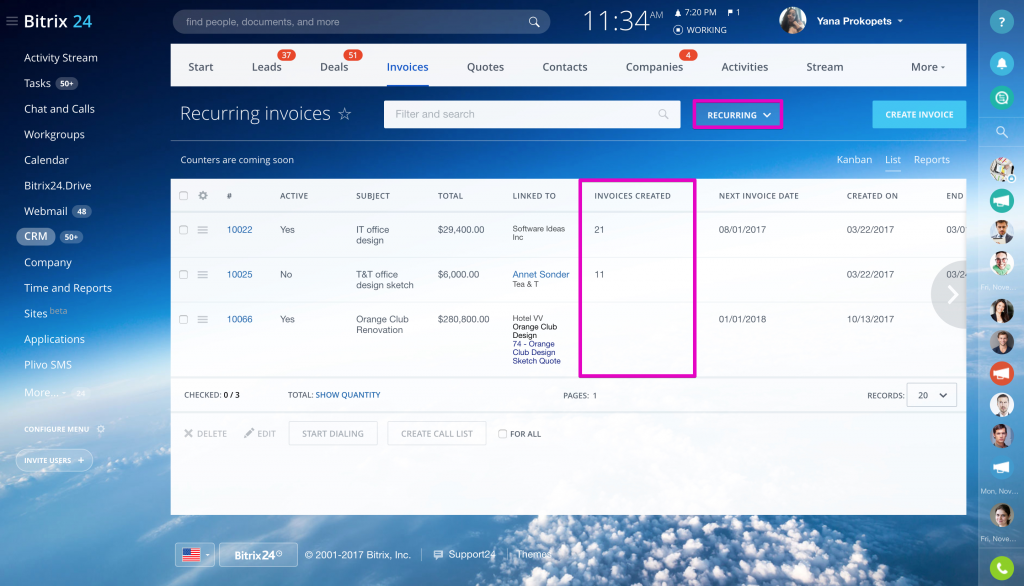1024x586 pixels.
Task: Sort by the Invoices Created column header
Action: click(x=632, y=196)
